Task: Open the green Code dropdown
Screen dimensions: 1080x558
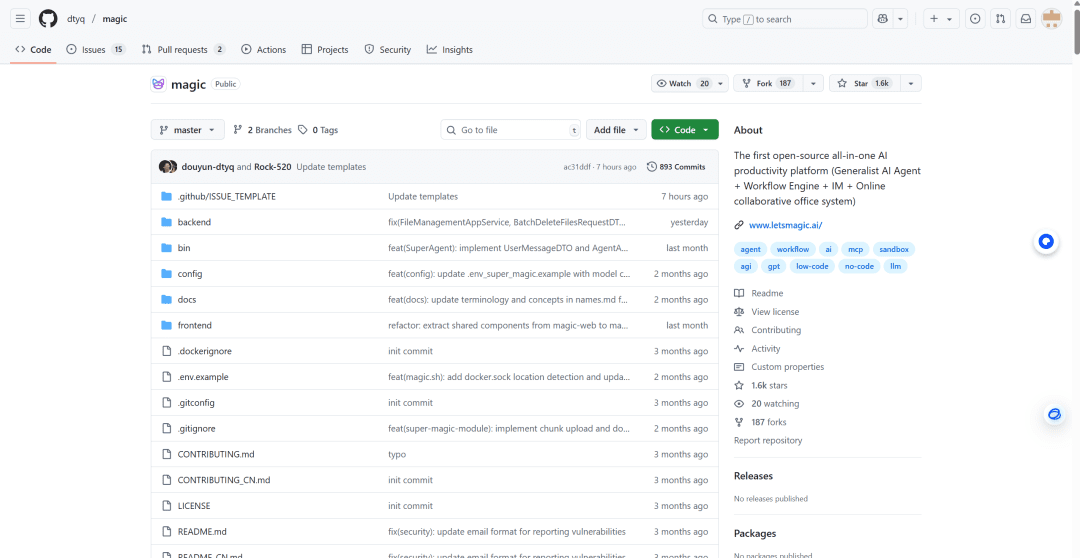Action: [x=685, y=130]
